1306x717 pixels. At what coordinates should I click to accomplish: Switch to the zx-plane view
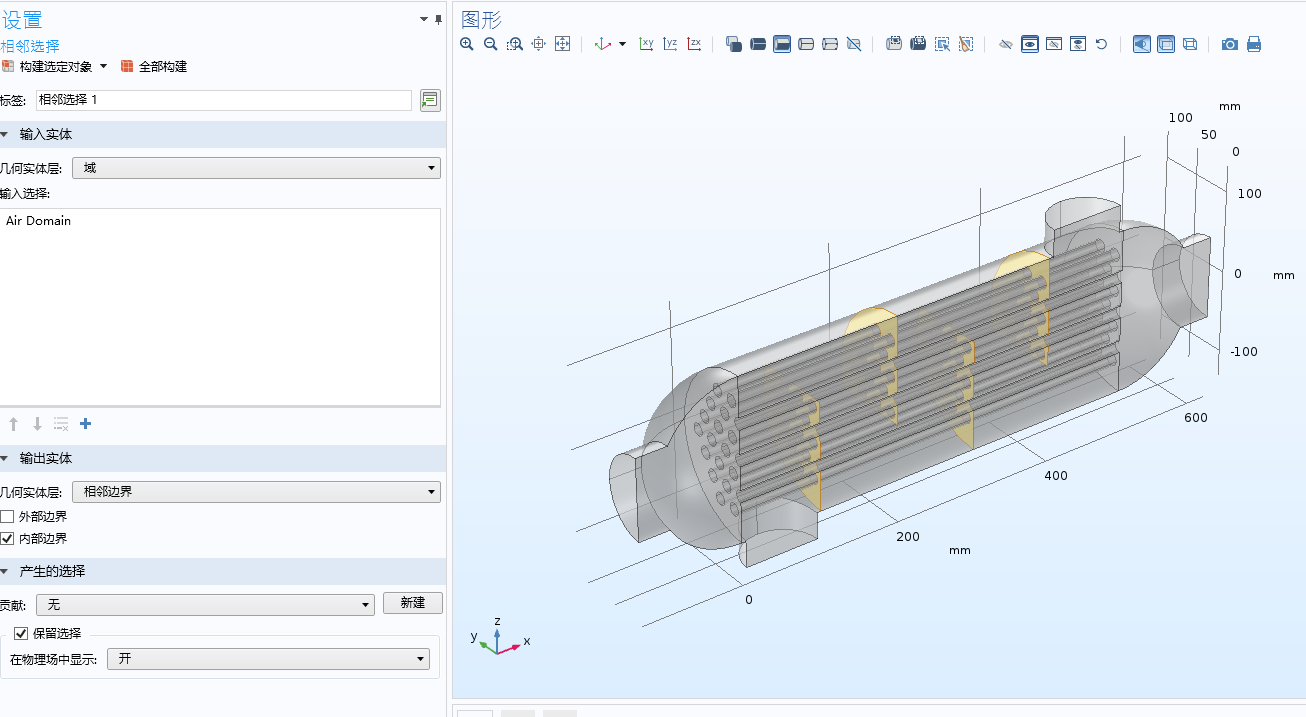[694, 44]
